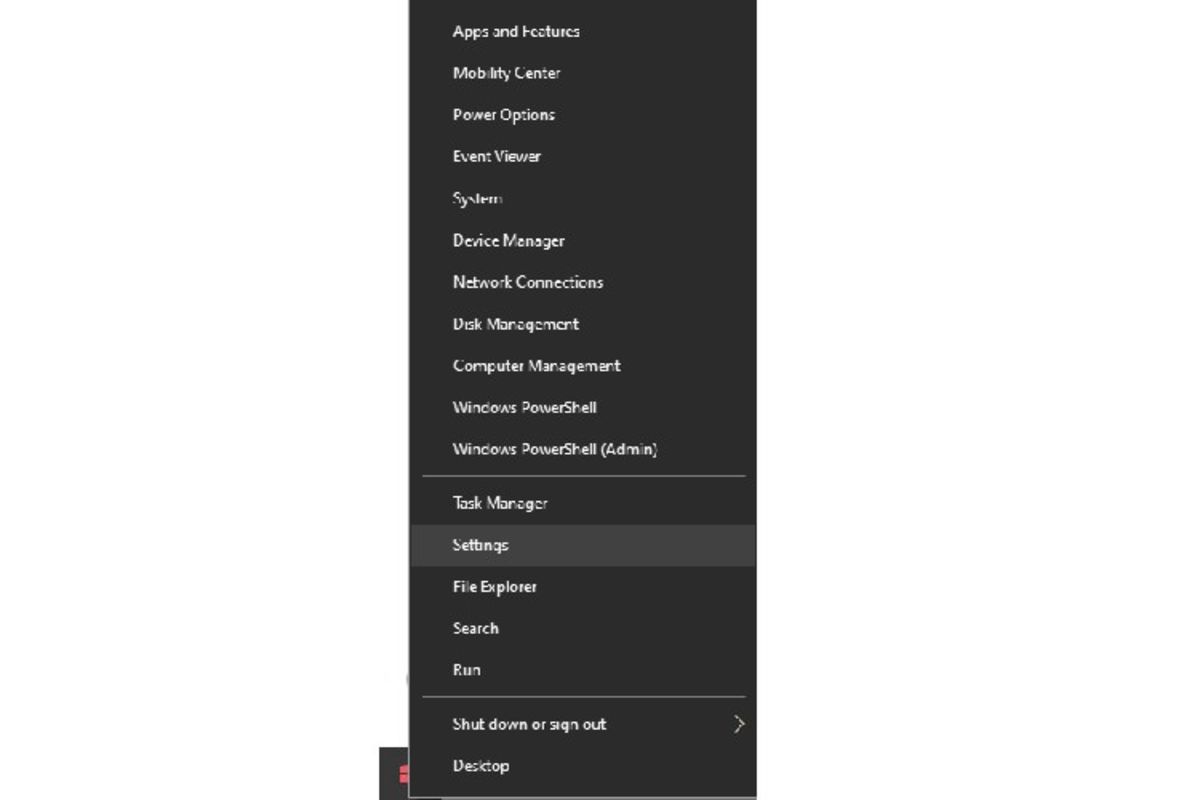This screenshot has width=1200, height=800.
Task: Open Device Manager
Action: click(x=508, y=240)
